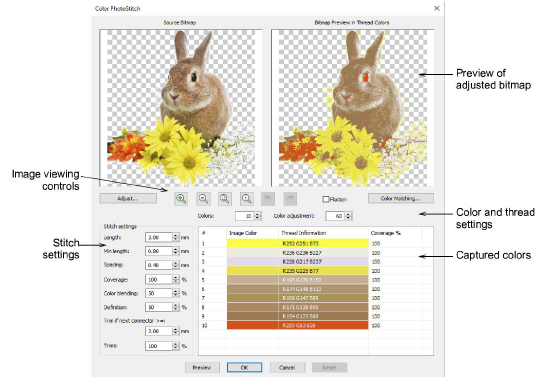
Task: Click the Bitmap Preview in Thread Colors image
Action: [353, 108]
